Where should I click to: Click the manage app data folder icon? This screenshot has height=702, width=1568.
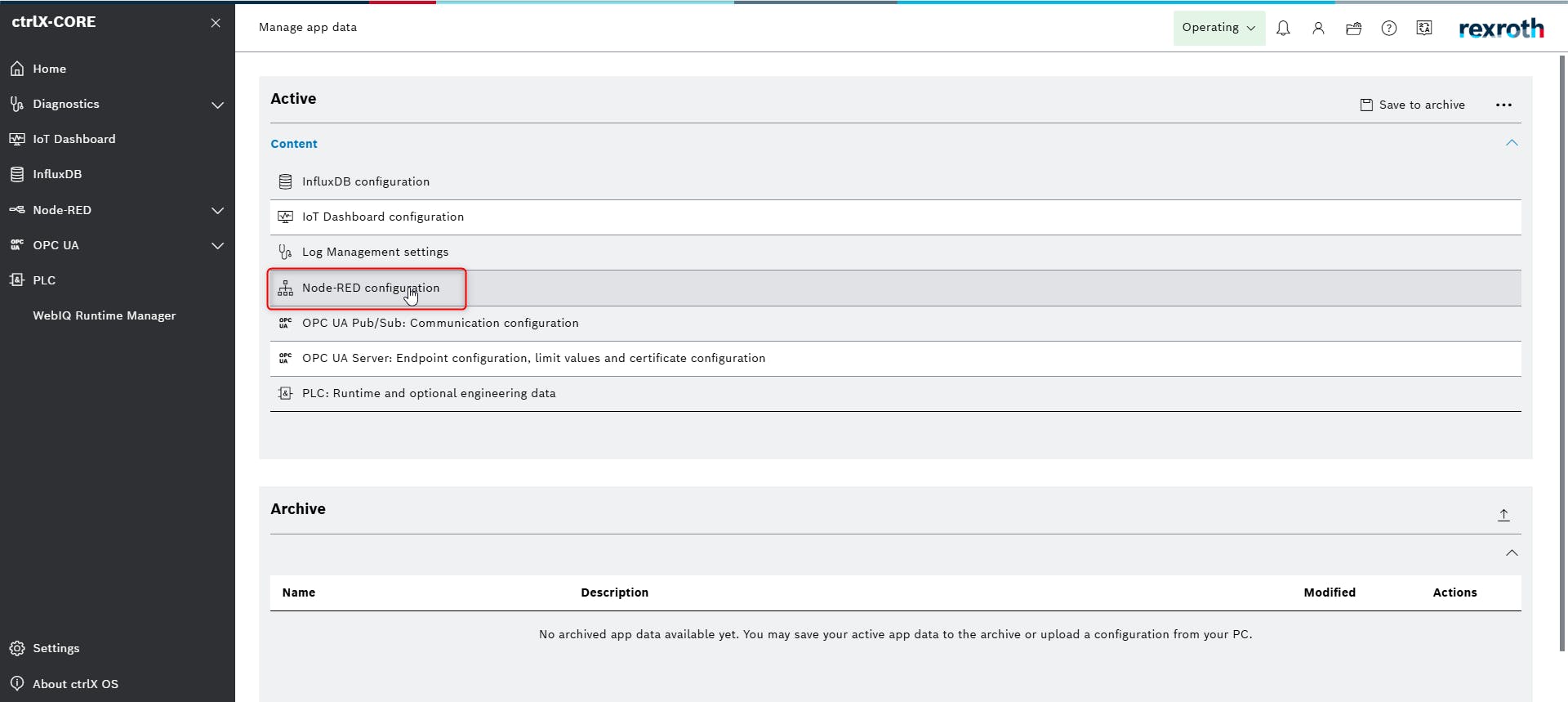pyautogui.click(x=1353, y=28)
